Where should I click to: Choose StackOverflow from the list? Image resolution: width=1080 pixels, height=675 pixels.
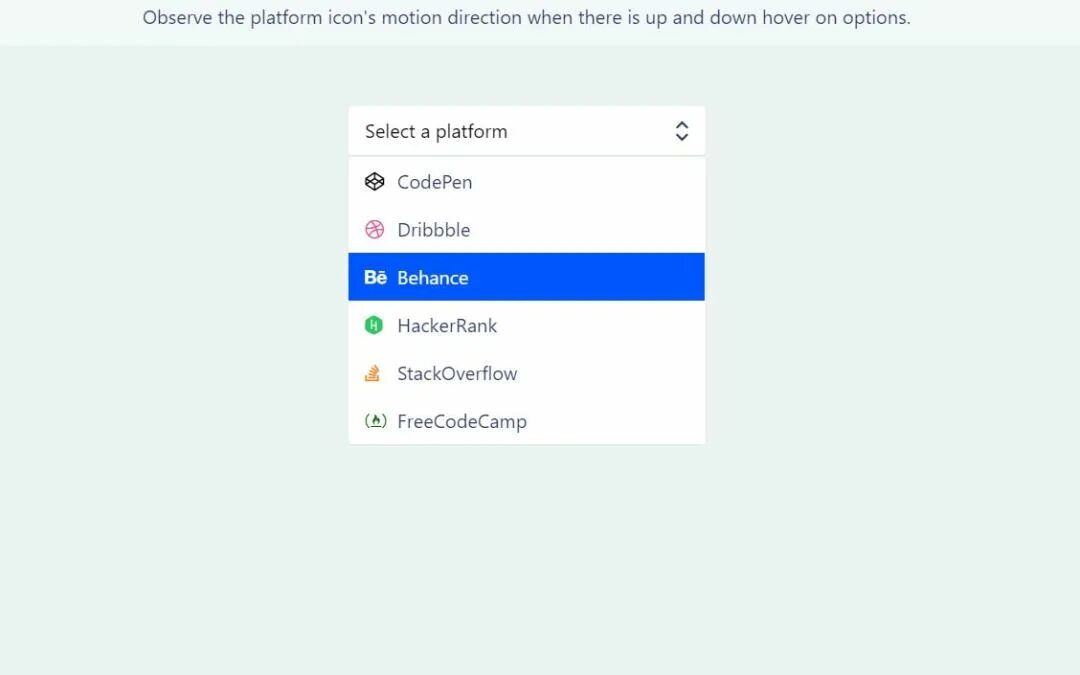[457, 374]
